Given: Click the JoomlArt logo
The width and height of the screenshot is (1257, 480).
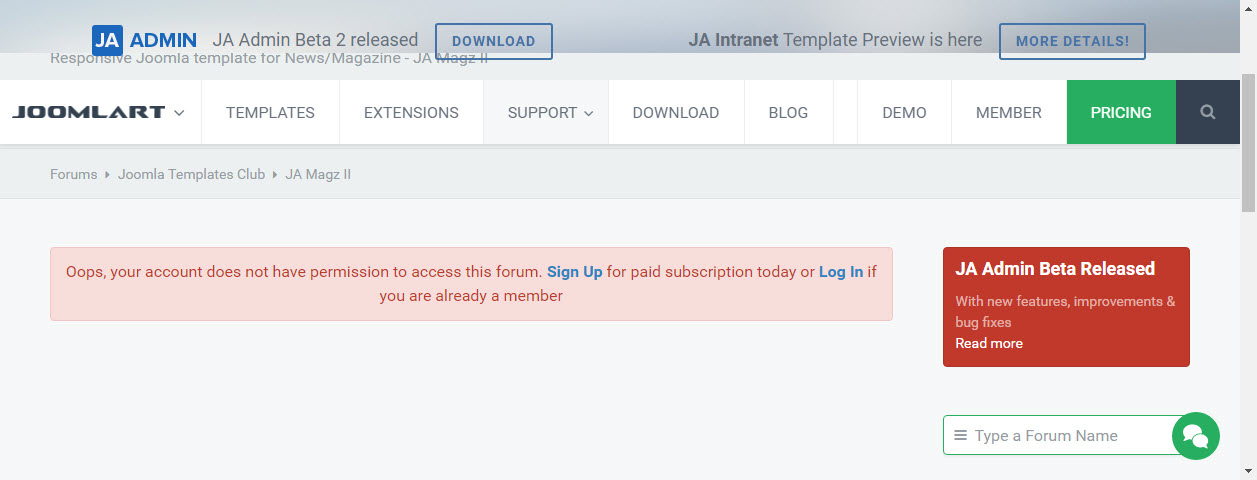Looking at the screenshot, I should coord(88,112).
